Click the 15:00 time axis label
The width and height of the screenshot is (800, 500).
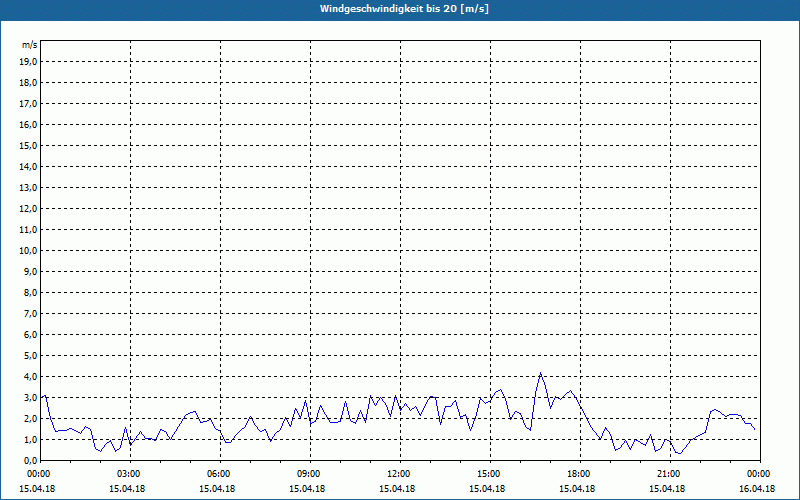(490, 474)
